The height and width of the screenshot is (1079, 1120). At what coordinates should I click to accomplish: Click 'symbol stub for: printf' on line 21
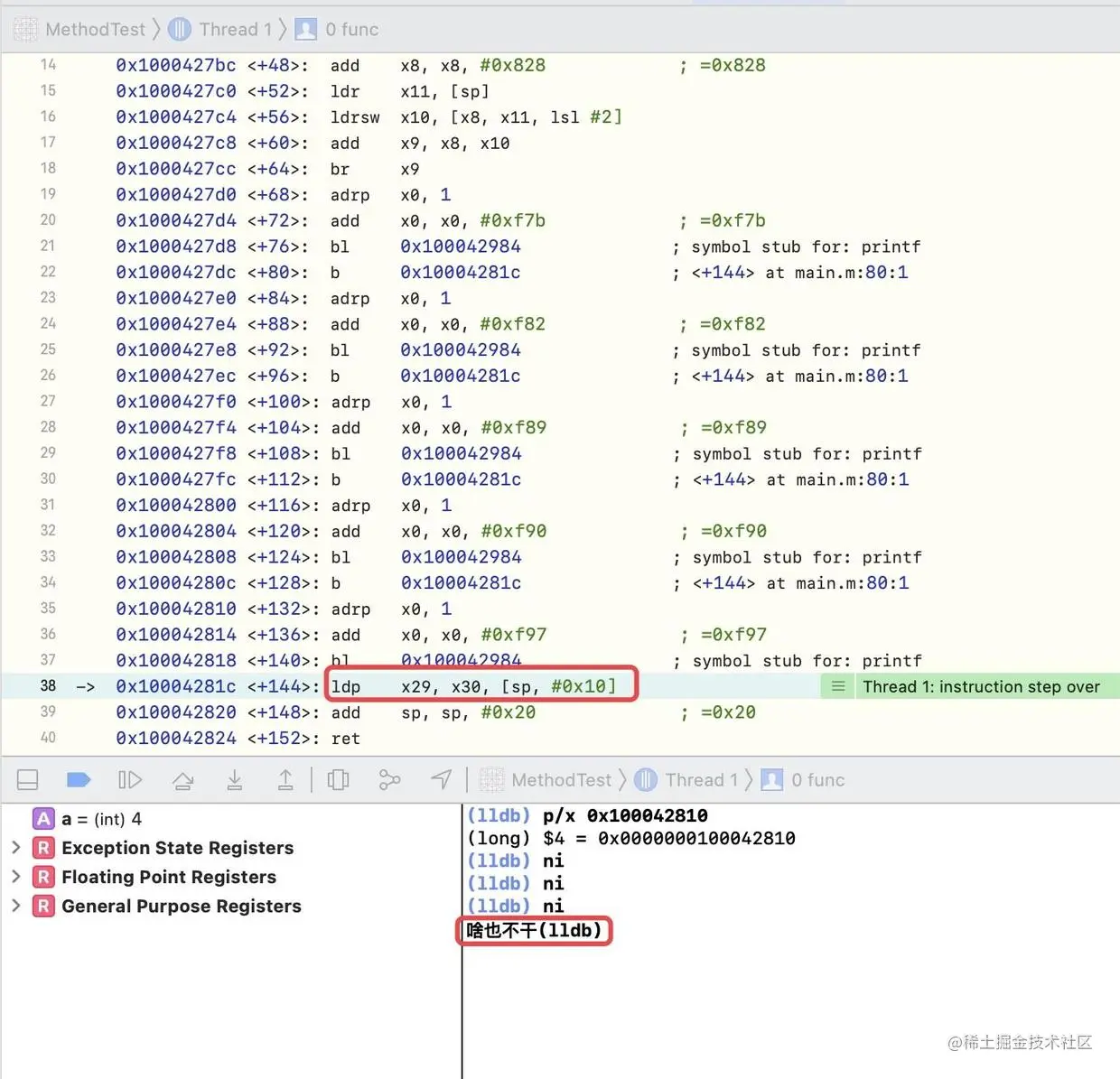tap(806, 246)
